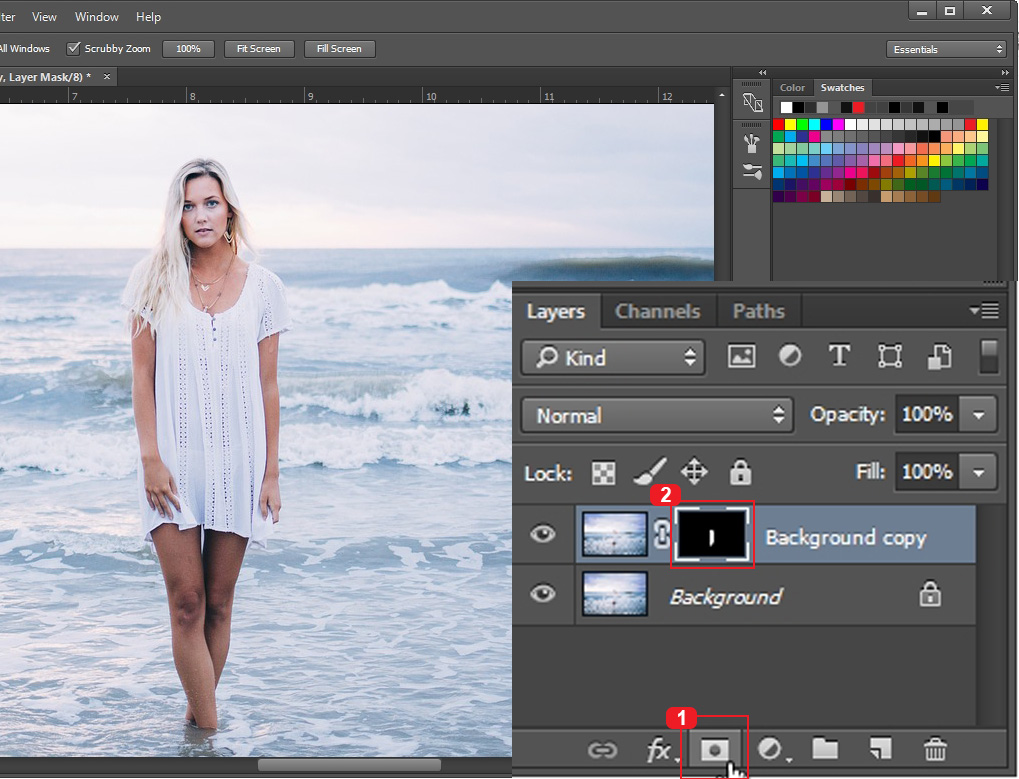Viewport: 1019px width, 779px height.
Task: Collapse the Swatches panel group with double arrows
Action: pyautogui.click(x=1005, y=72)
